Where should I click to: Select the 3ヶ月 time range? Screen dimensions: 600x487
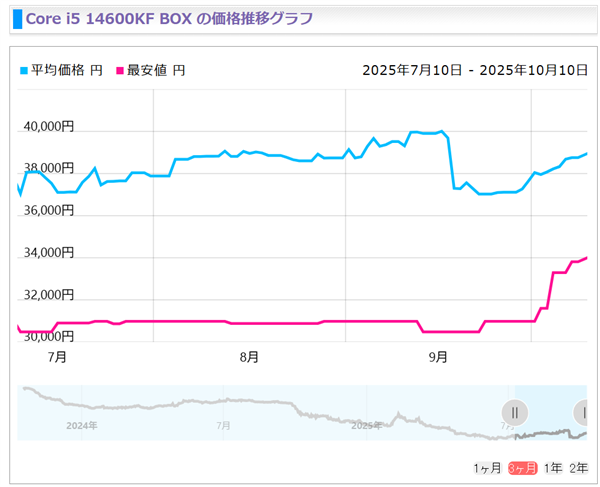tap(523, 468)
